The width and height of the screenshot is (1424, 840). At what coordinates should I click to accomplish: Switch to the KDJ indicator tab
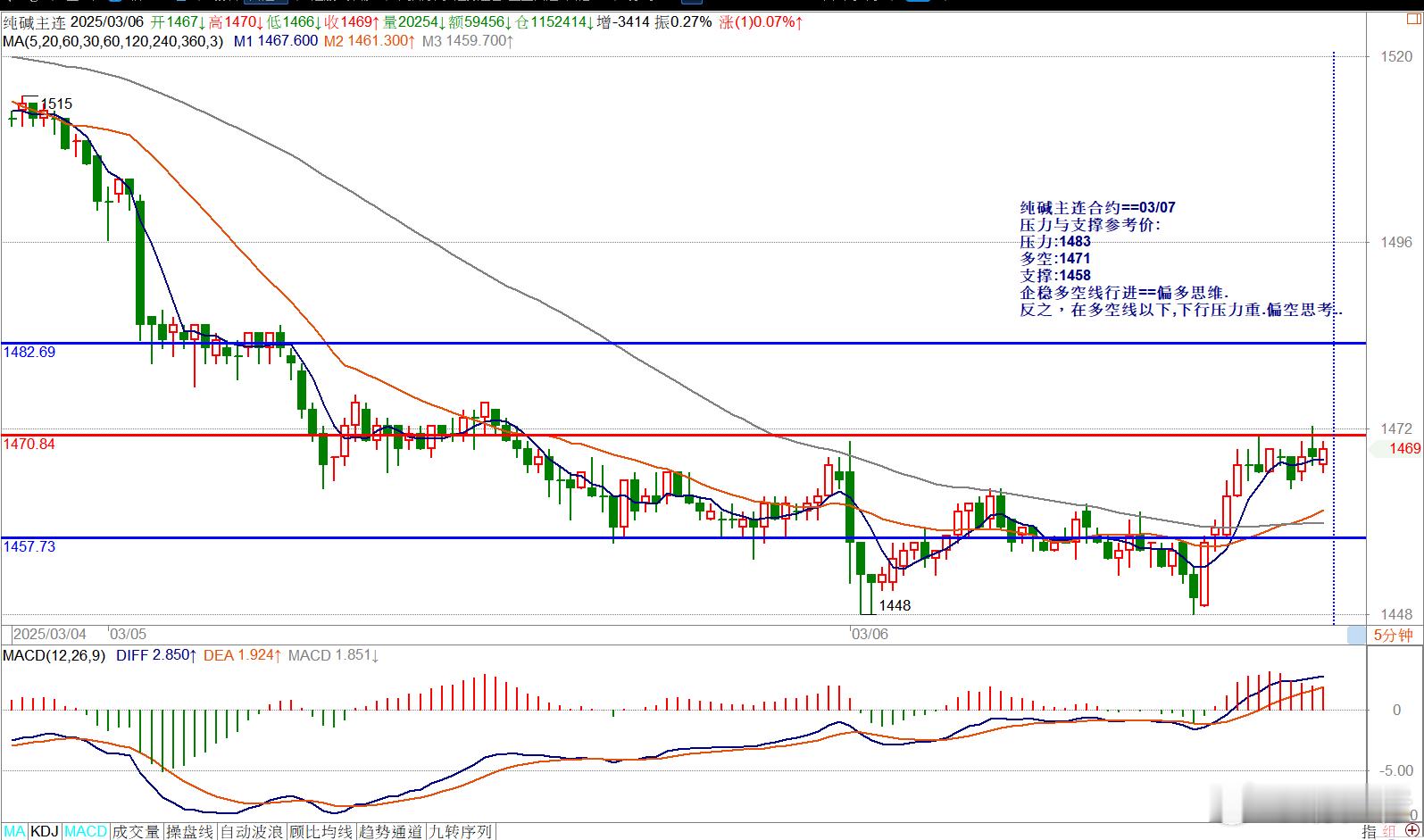pos(45,831)
